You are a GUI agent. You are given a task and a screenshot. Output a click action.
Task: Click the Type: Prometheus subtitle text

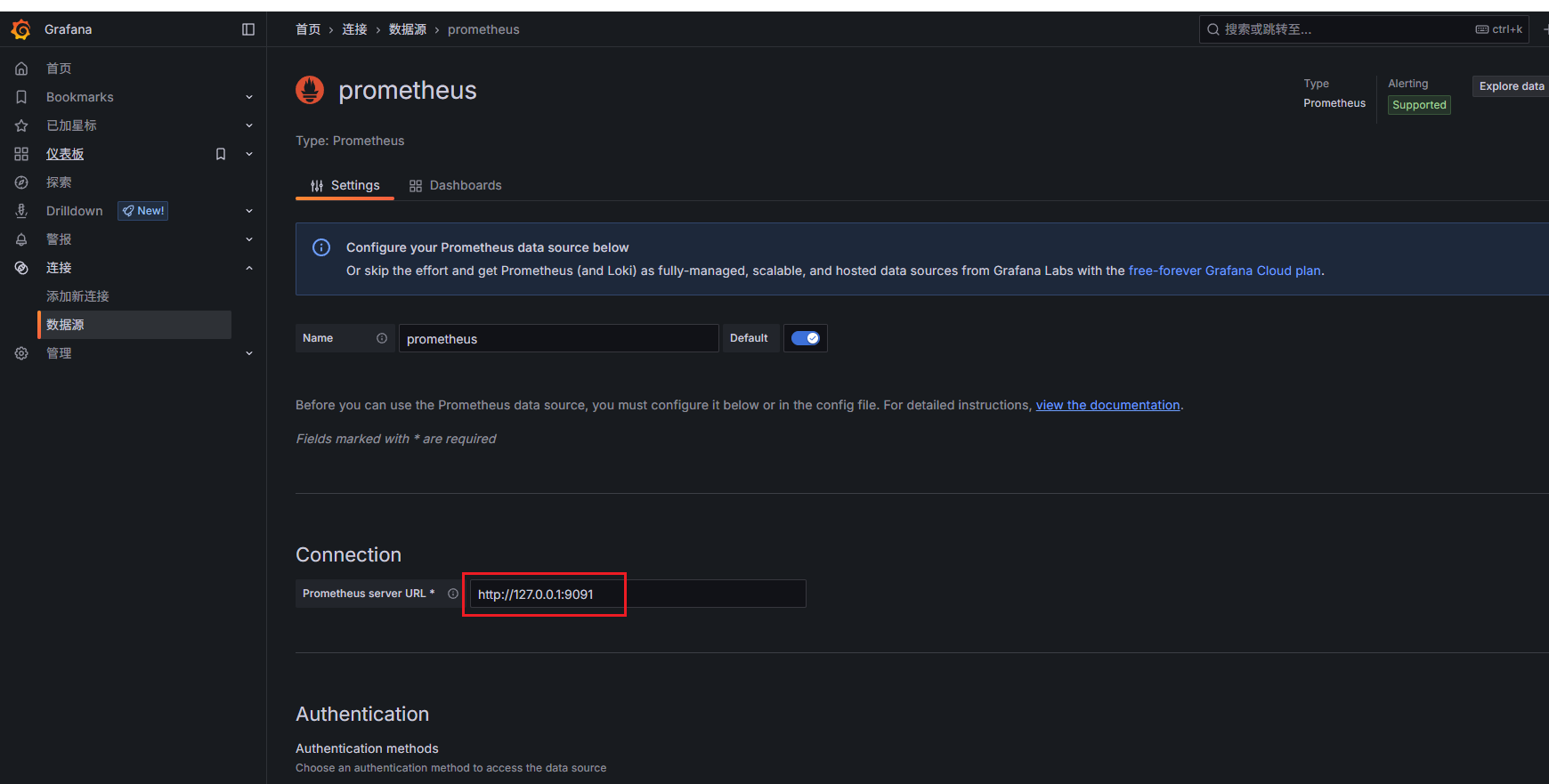click(x=350, y=141)
